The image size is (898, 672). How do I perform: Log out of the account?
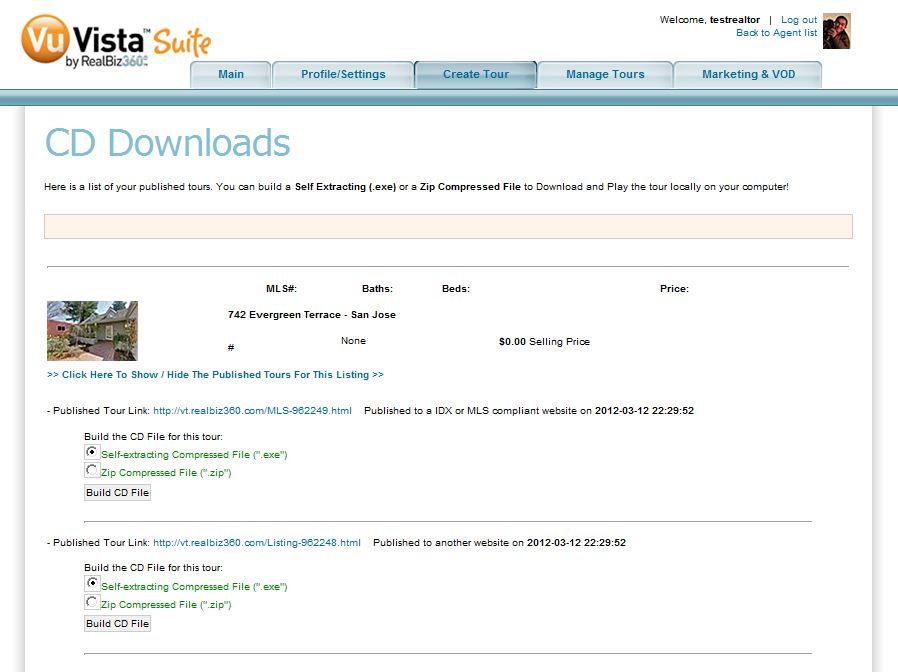click(x=799, y=19)
